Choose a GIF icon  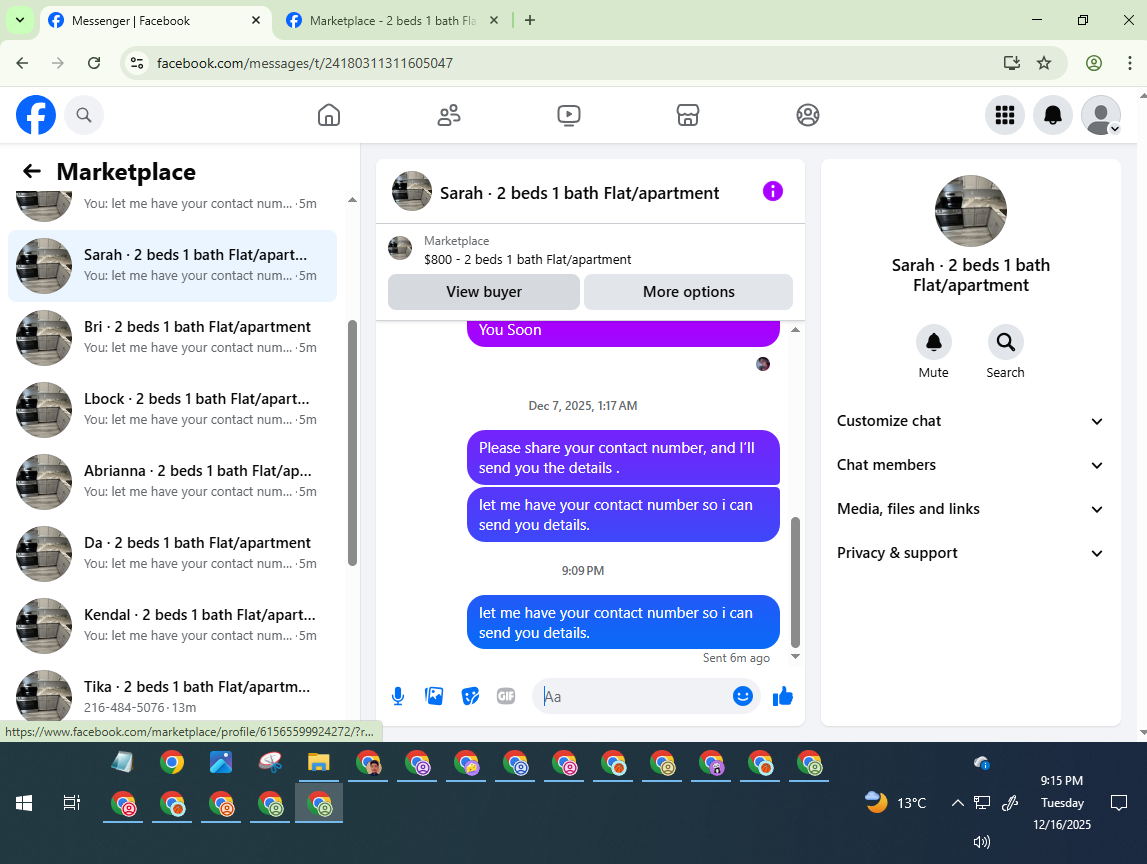tap(505, 696)
